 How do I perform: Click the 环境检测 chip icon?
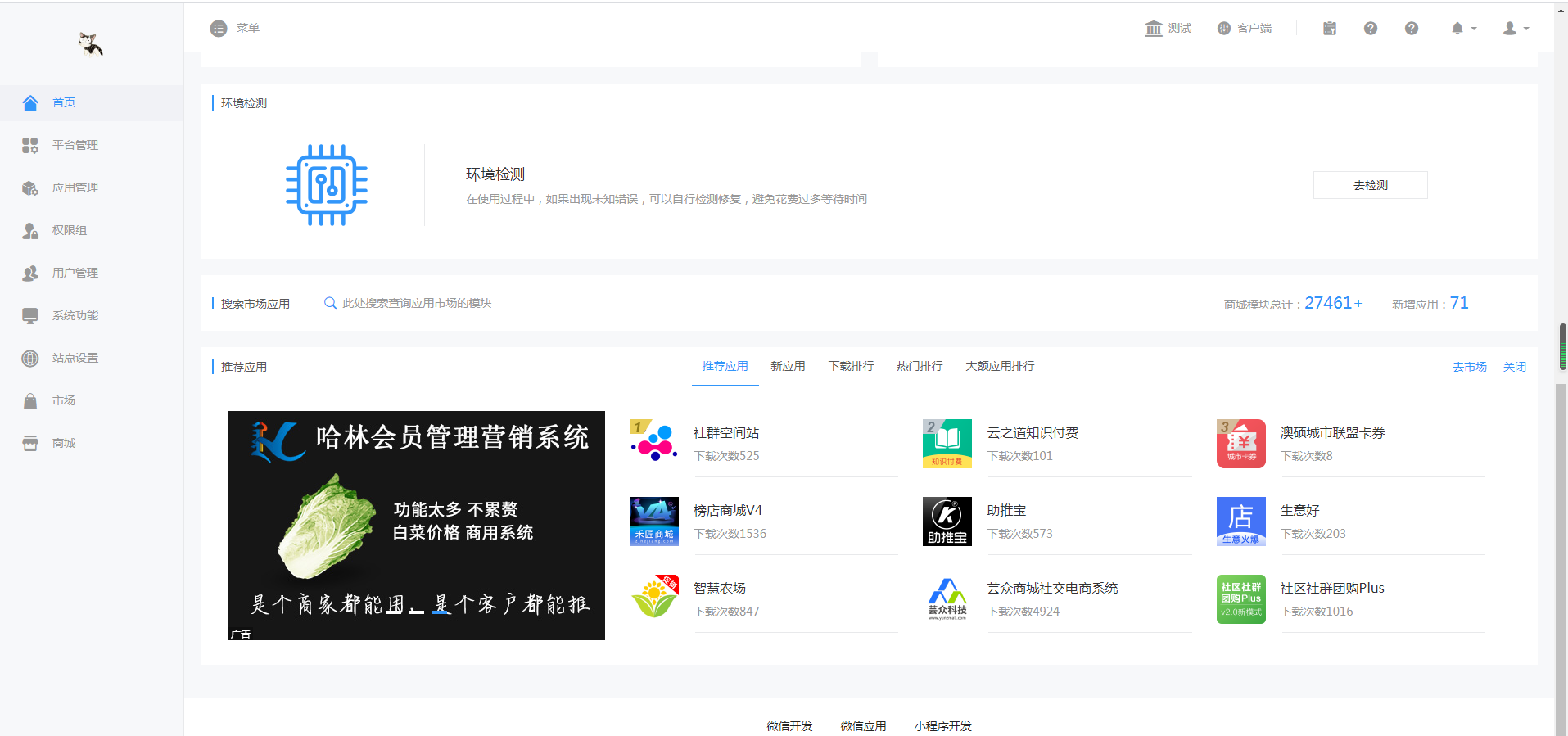(327, 185)
